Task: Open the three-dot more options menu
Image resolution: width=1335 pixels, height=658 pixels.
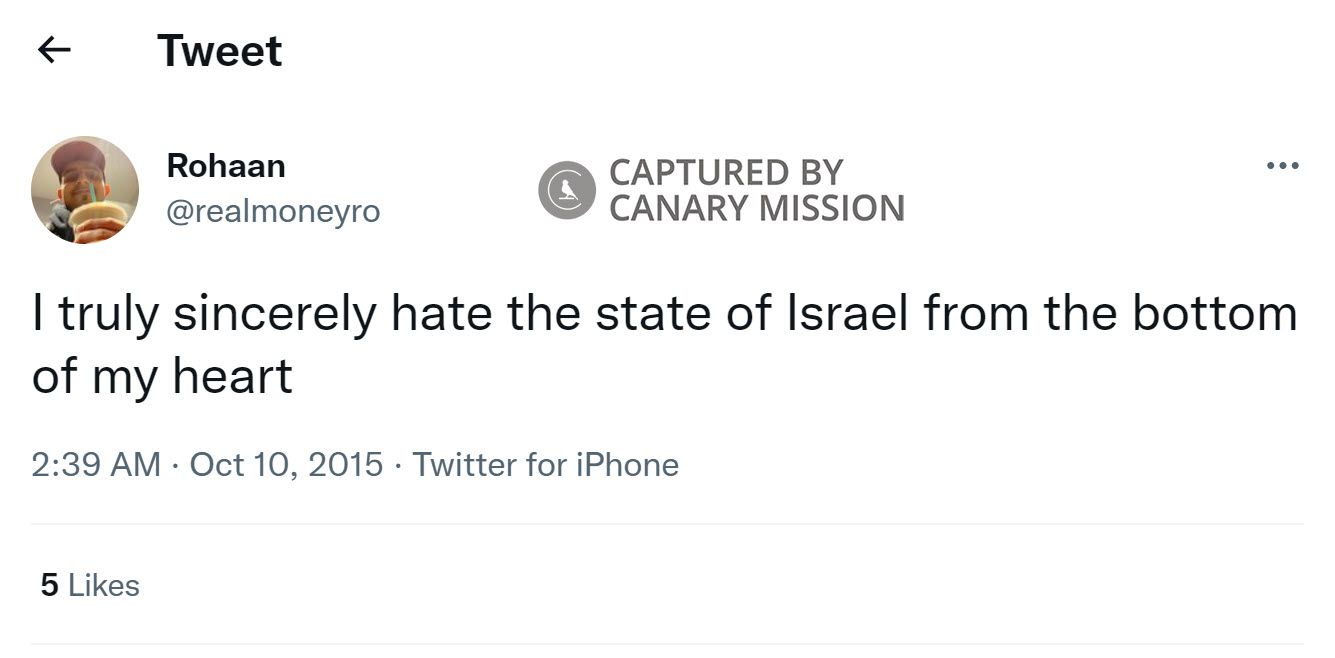Action: pos(1282,166)
